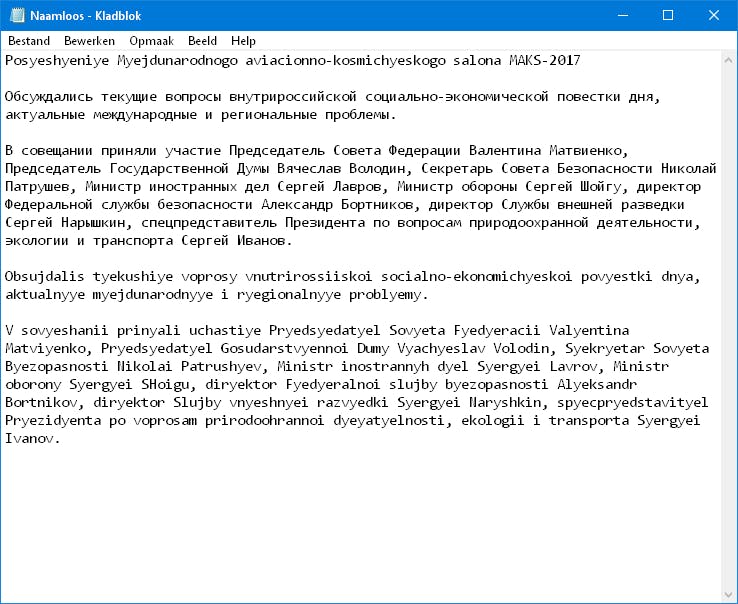The image size is (738, 604).
Task: Close the Naamloos Kladblok window
Action: click(714, 16)
